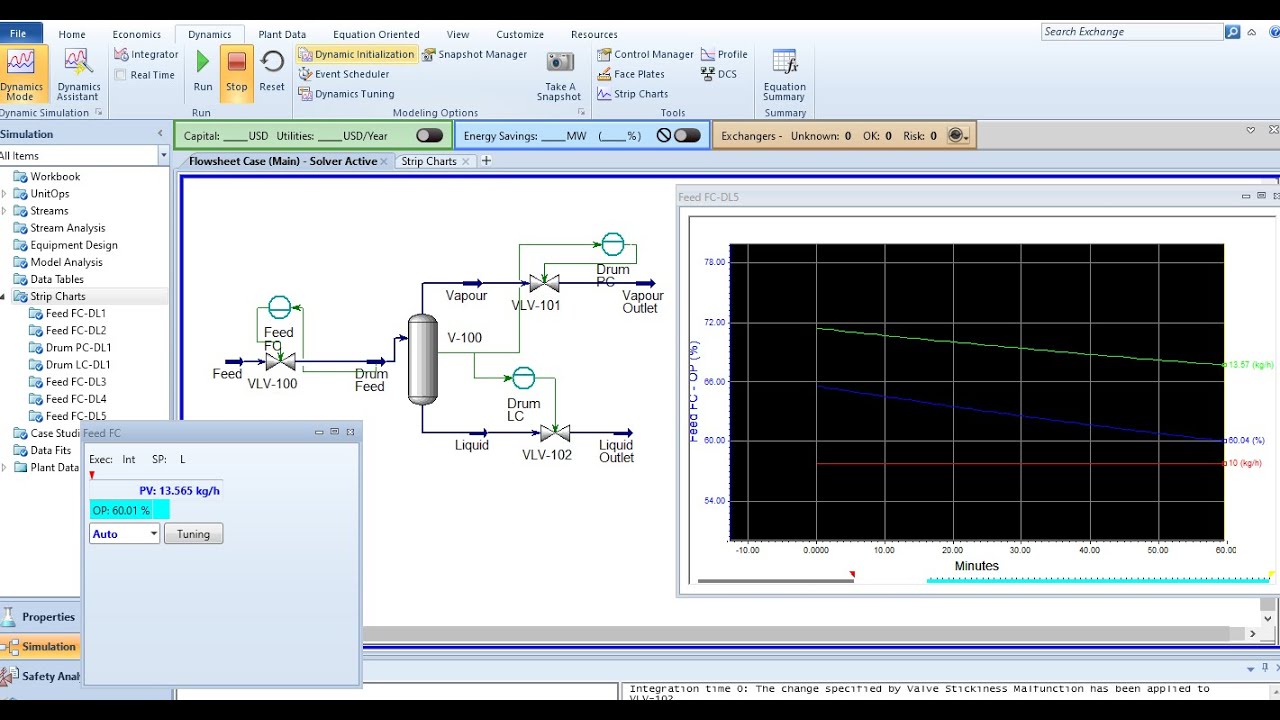The width and height of the screenshot is (1280, 720).
Task: Click the Exchange search magnifier icon
Action: (1233, 32)
